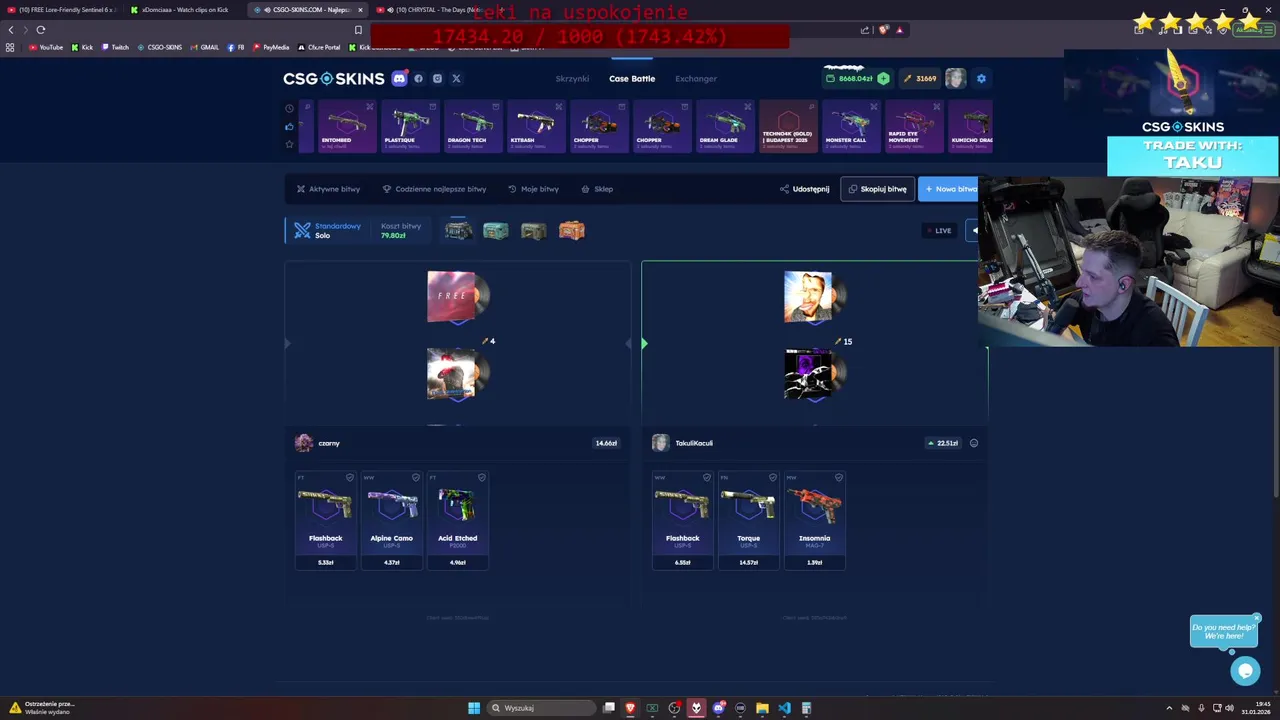Open the help chat bubble
Viewport: 1280px width, 720px height.
[1245, 671]
